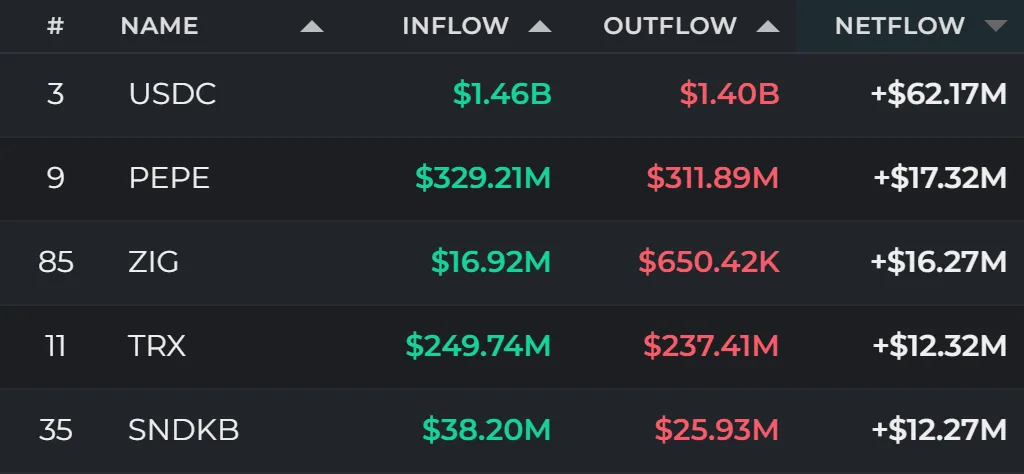Click rank number 35 for SNDKB
Screen dimensions: 1024x474
click(56, 430)
